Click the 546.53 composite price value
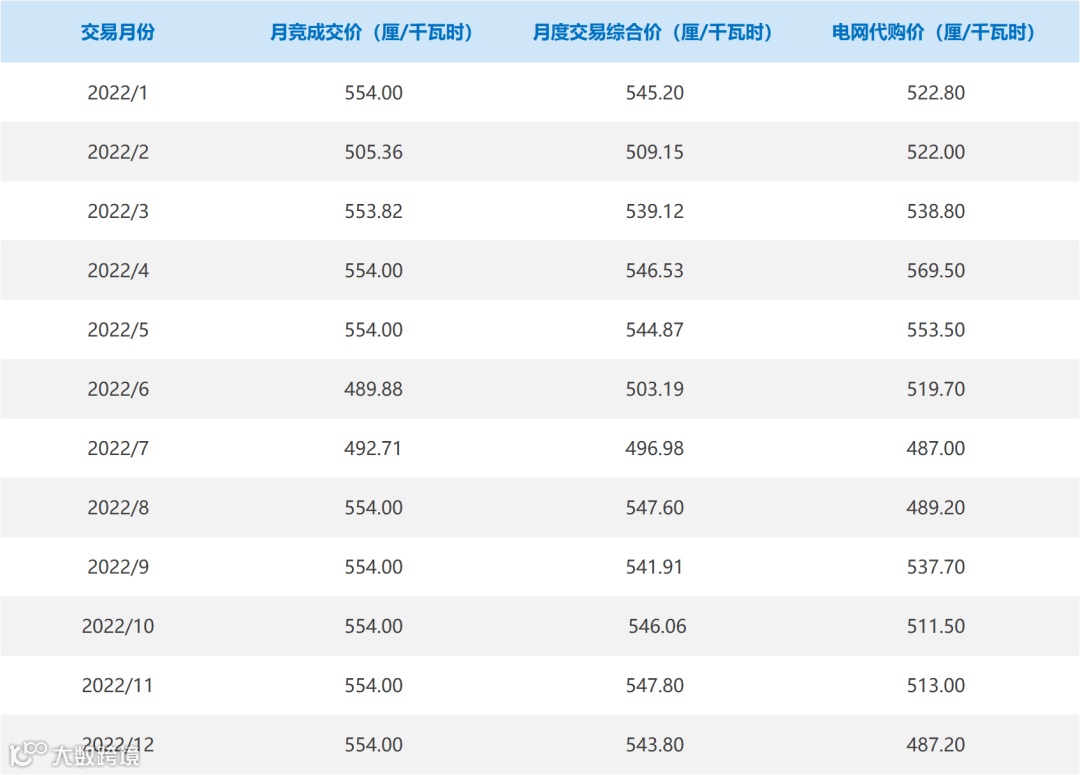 pos(654,270)
